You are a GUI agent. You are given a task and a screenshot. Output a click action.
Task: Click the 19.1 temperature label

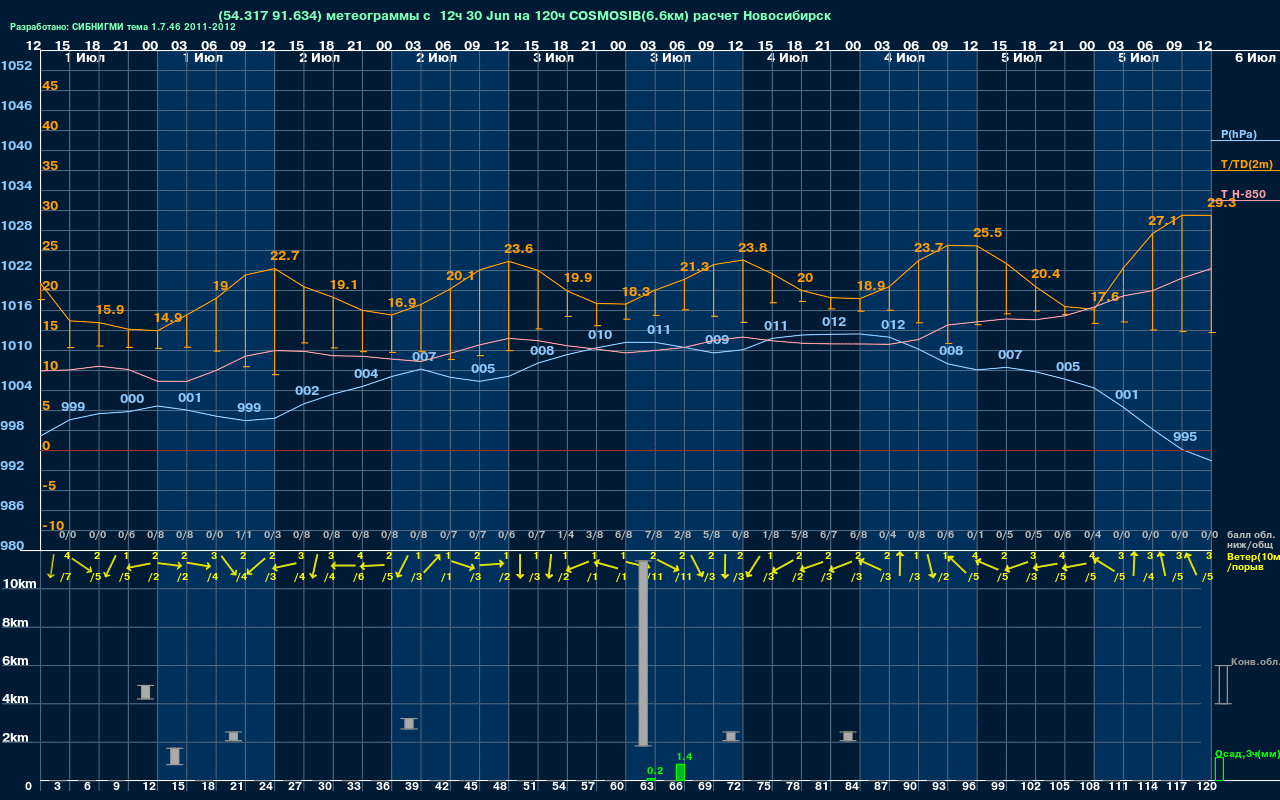[x=343, y=284]
